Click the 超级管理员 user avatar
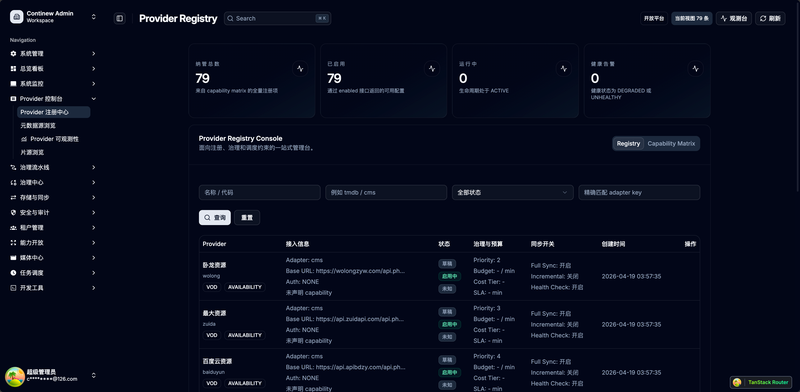The image size is (800, 392). point(15,377)
